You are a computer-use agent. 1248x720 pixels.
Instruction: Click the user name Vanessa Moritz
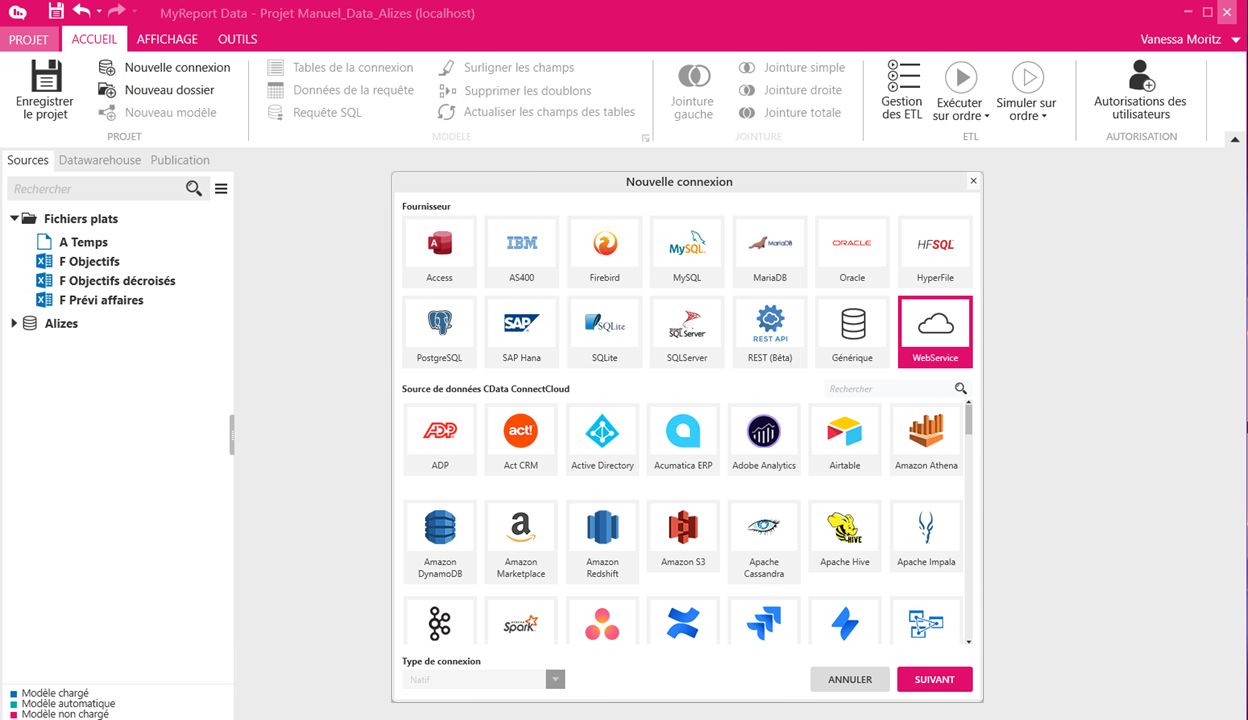[x=1180, y=39]
